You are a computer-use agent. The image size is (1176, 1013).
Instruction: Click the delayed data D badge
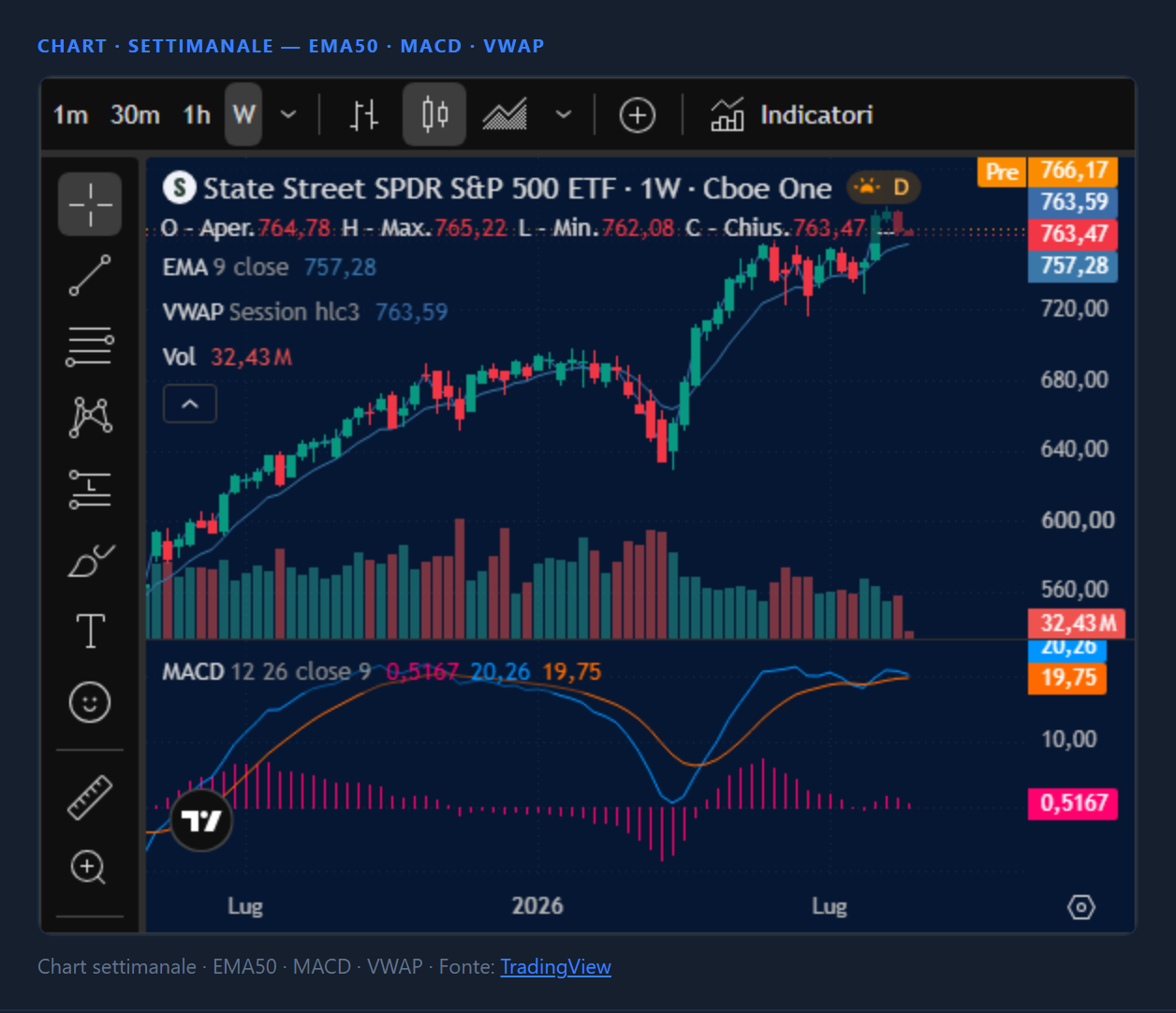point(884,187)
